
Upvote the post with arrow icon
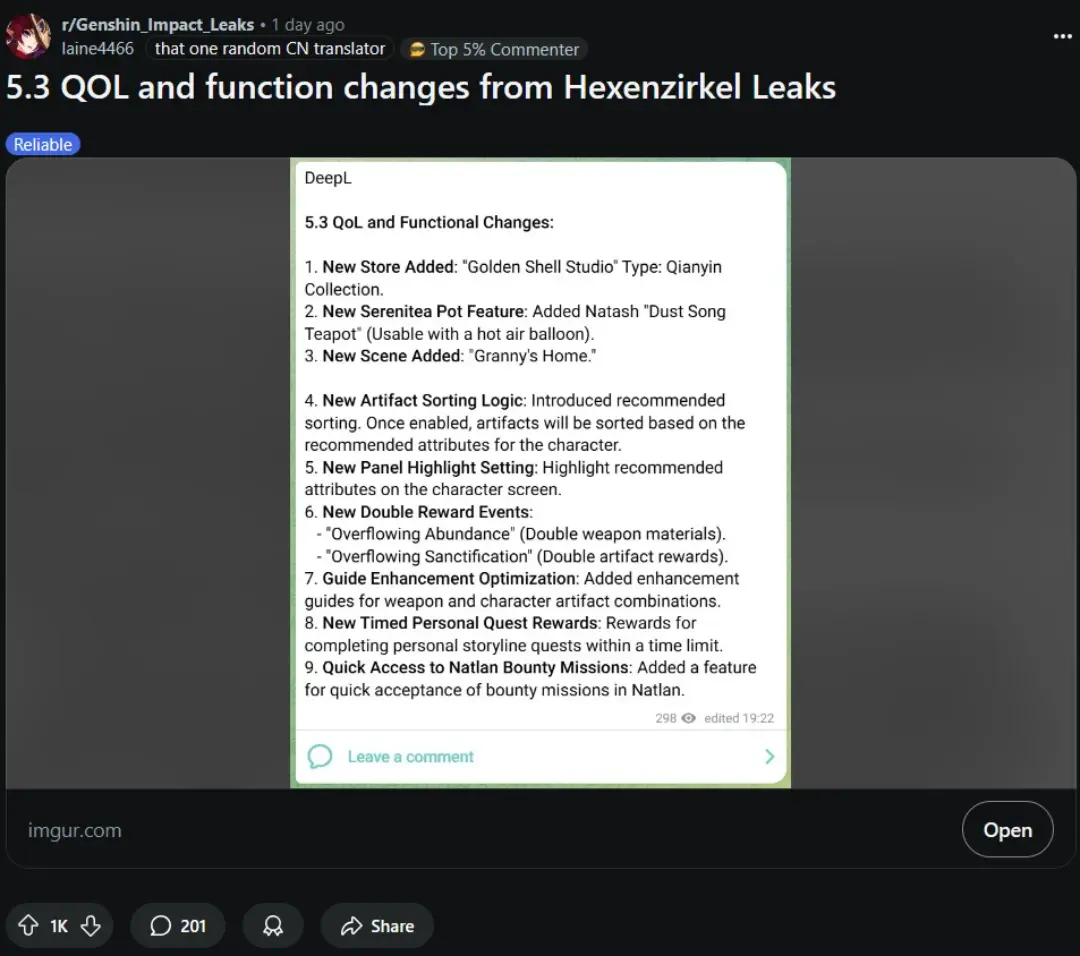point(28,925)
